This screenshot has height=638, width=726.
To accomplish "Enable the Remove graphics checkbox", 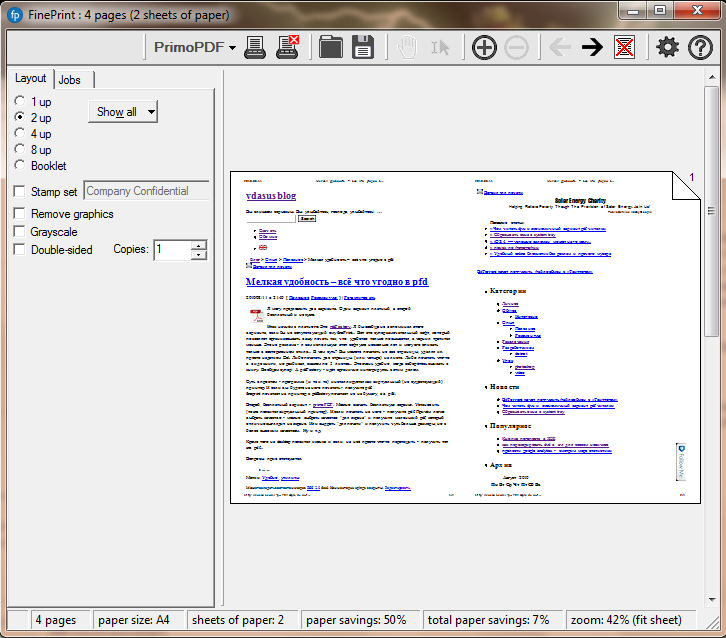I will coord(20,214).
